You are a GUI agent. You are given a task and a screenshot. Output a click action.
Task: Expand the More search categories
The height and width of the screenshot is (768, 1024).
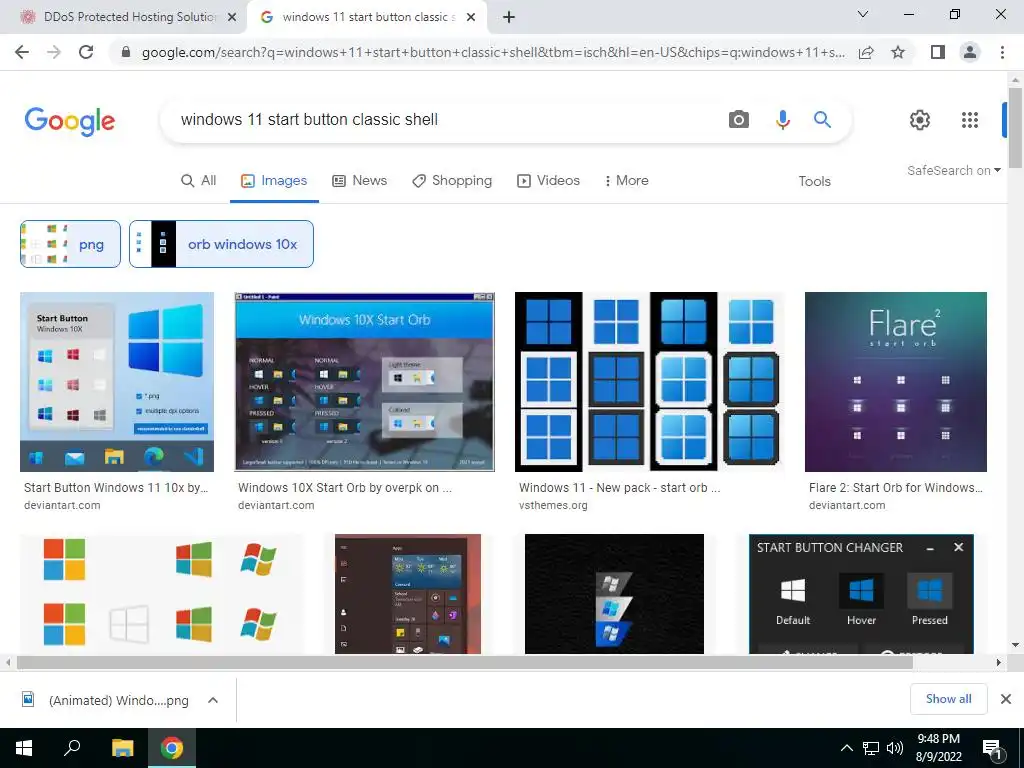626,181
